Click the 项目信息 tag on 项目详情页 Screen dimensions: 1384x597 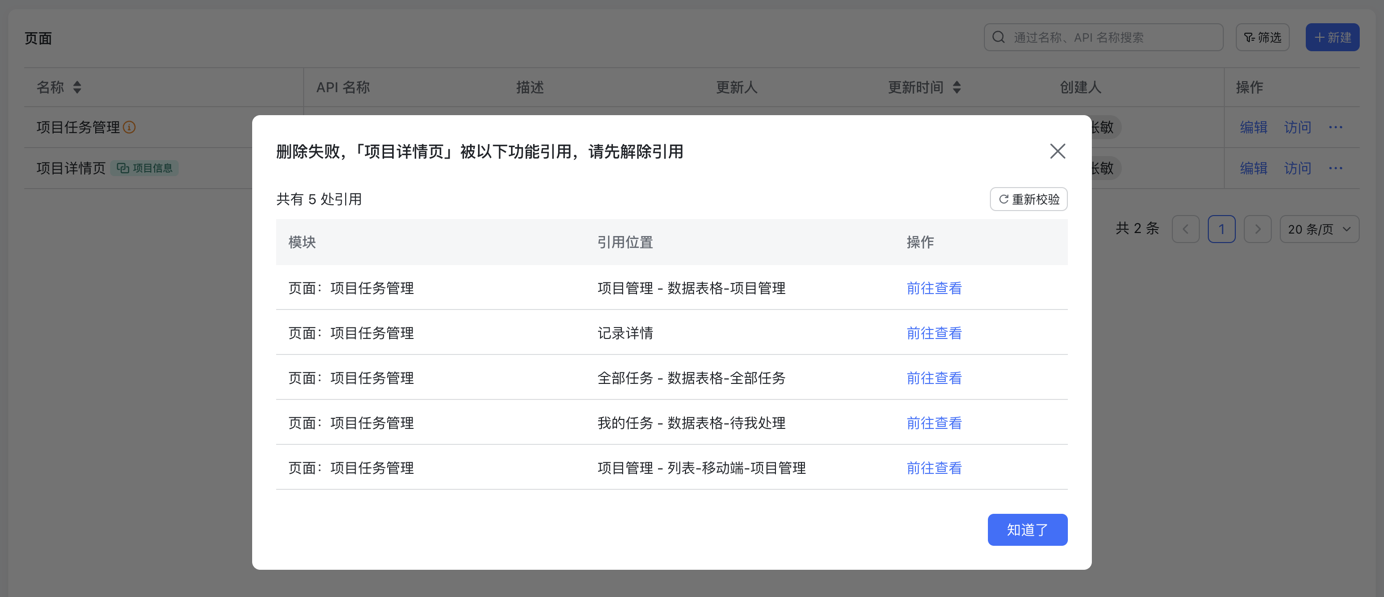tap(145, 168)
